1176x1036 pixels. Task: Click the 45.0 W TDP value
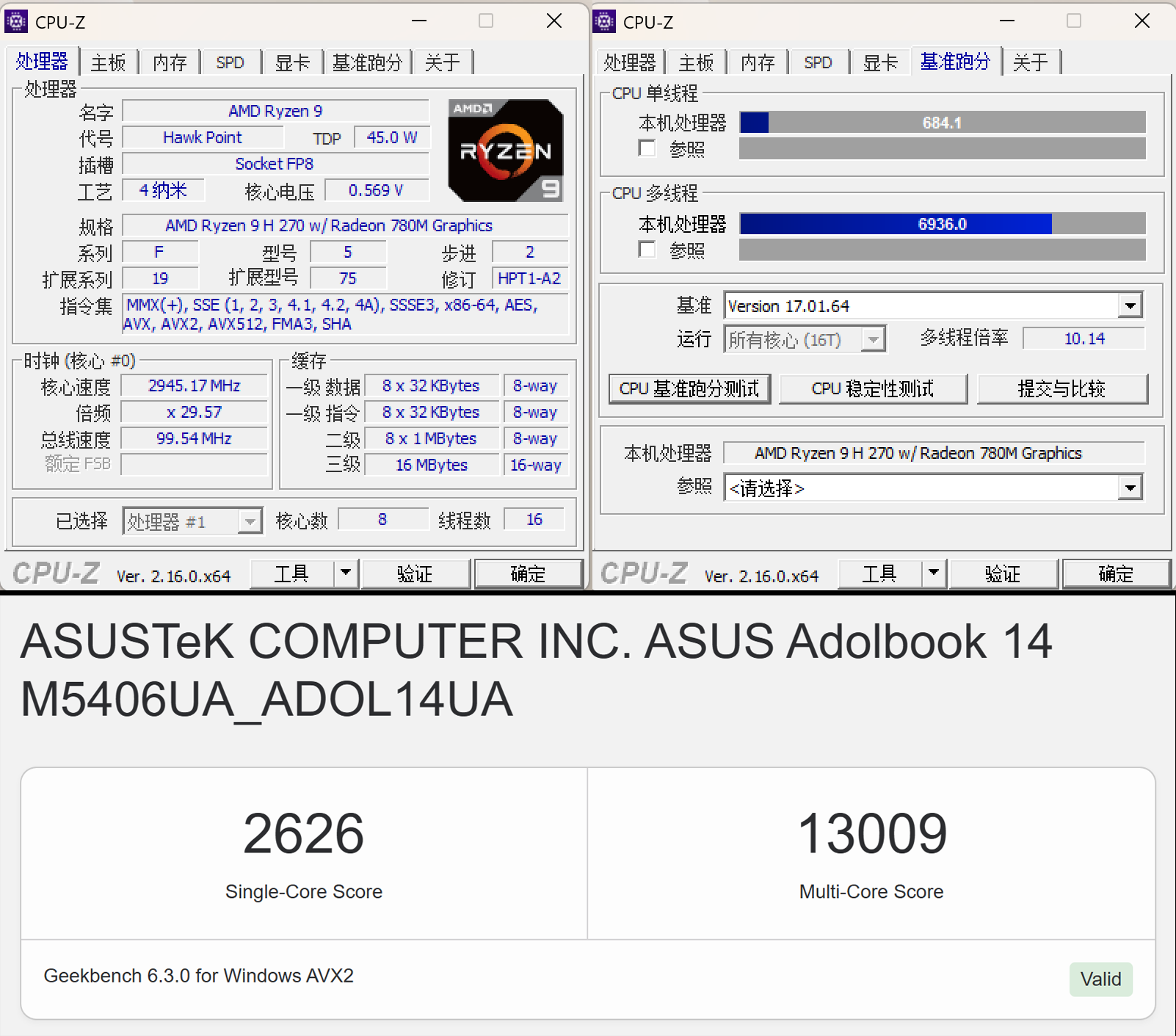pyautogui.click(x=392, y=137)
